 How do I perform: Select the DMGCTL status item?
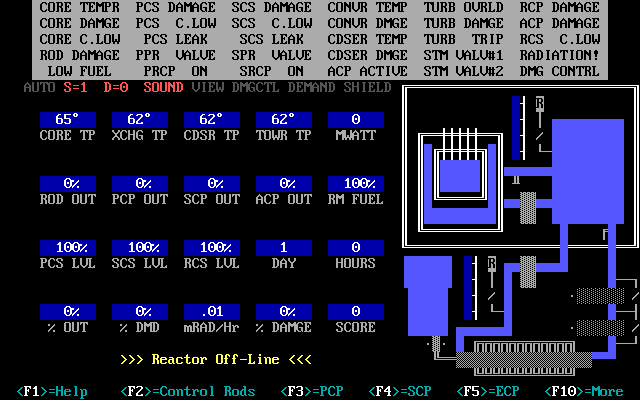[256, 87]
